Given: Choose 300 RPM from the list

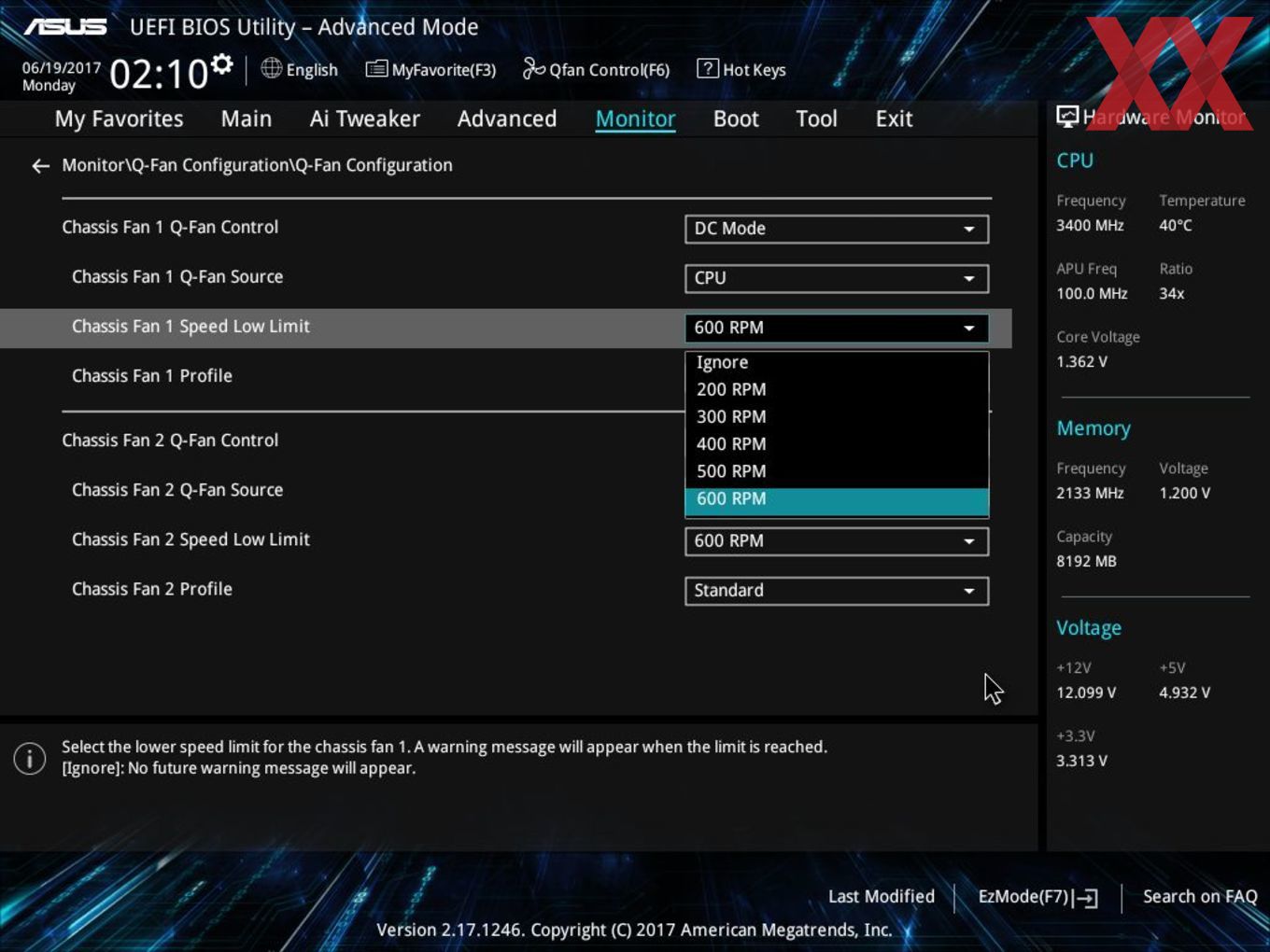Looking at the screenshot, I should click(x=837, y=416).
